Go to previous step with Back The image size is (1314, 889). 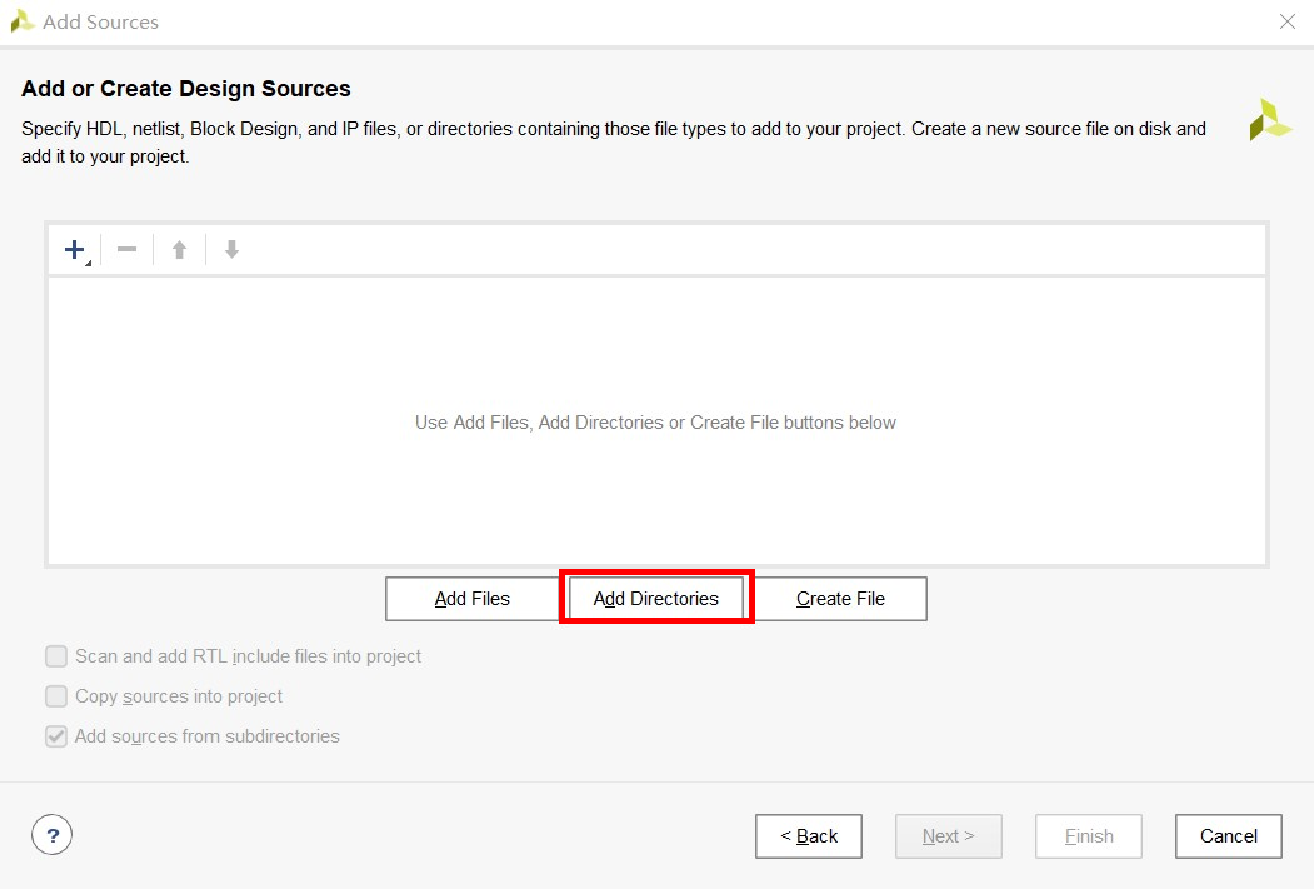(809, 836)
